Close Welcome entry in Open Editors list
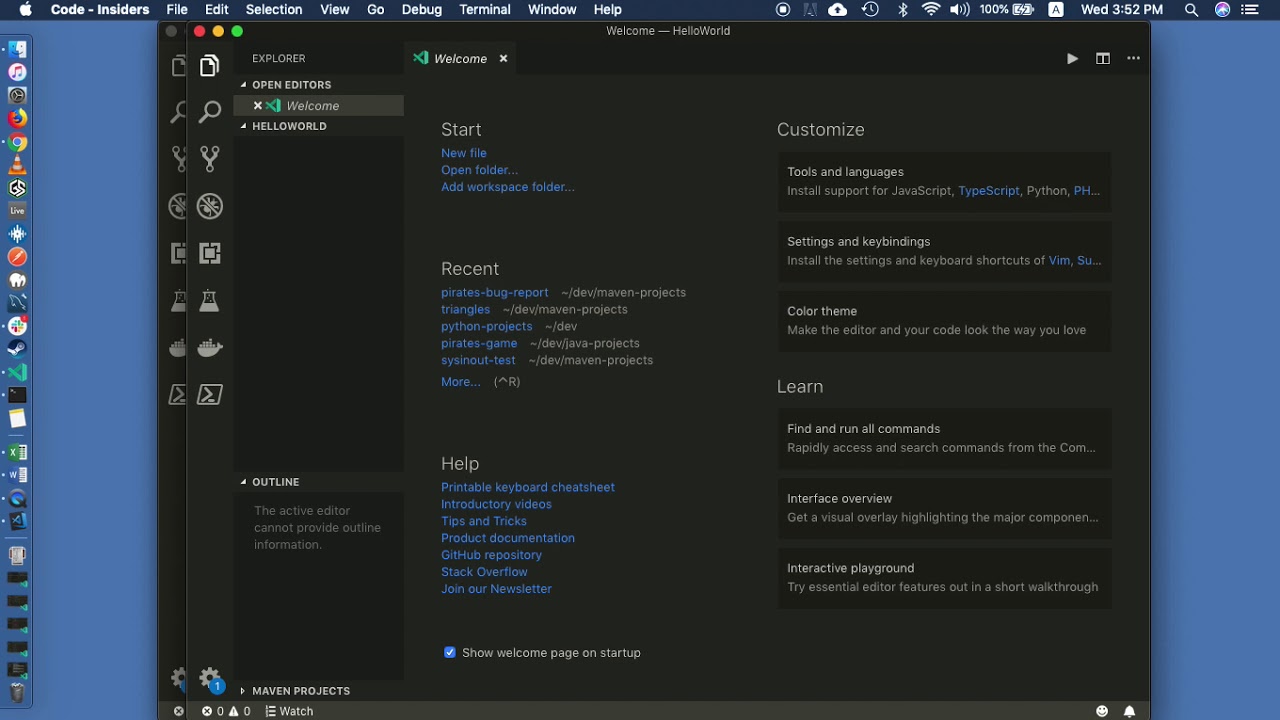Viewport: 1280px width, 720px height. click(257, 106)
